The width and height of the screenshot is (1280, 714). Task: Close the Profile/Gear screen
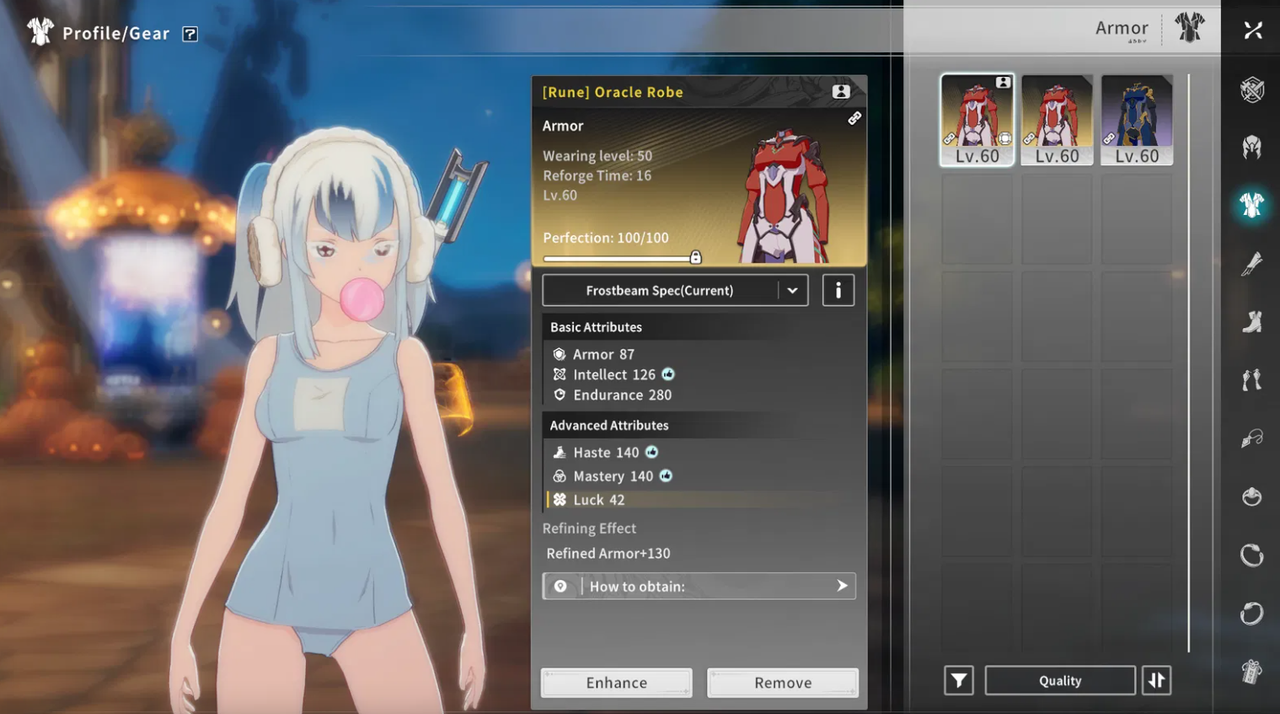[1253, 31]
